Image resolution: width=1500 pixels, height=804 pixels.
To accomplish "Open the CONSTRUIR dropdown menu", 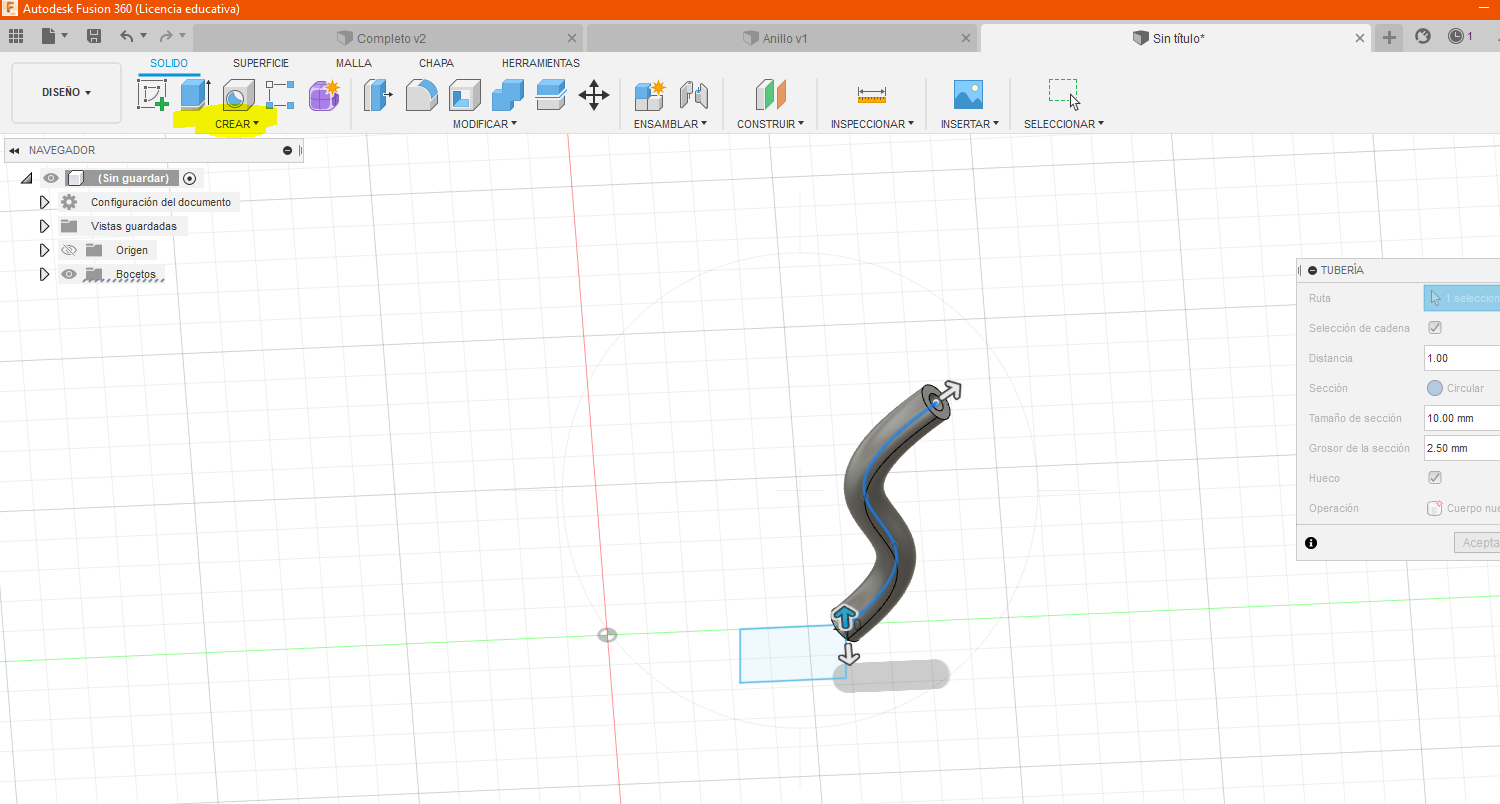I will click(770, 124).
